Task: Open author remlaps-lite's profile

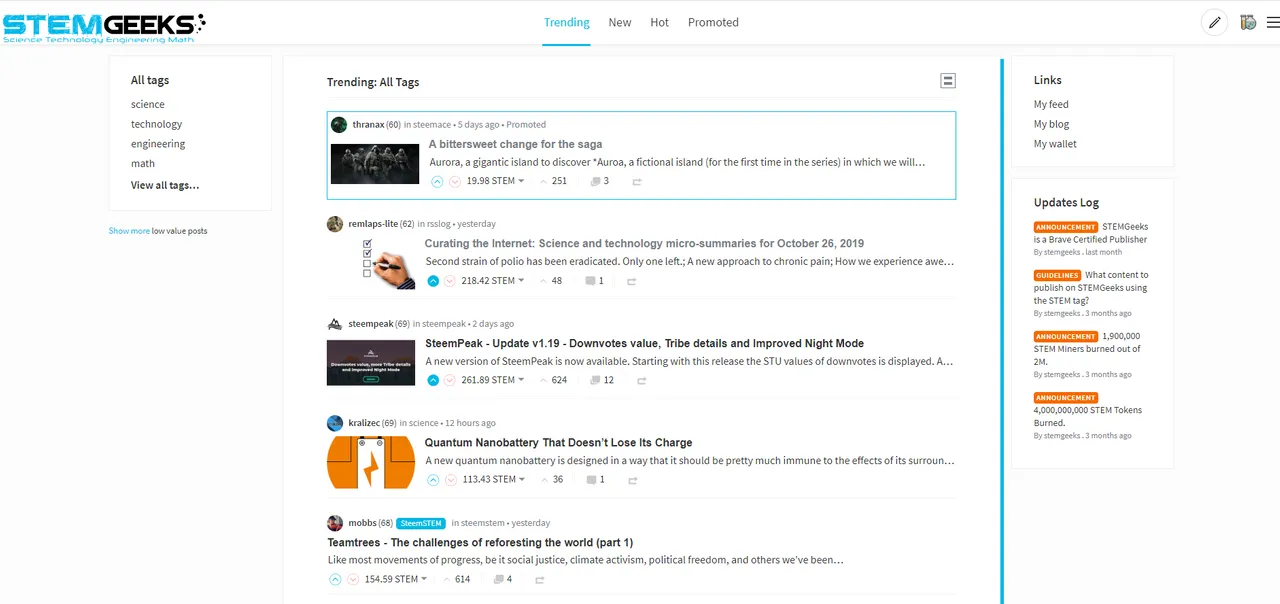Action: pos(373,224)
